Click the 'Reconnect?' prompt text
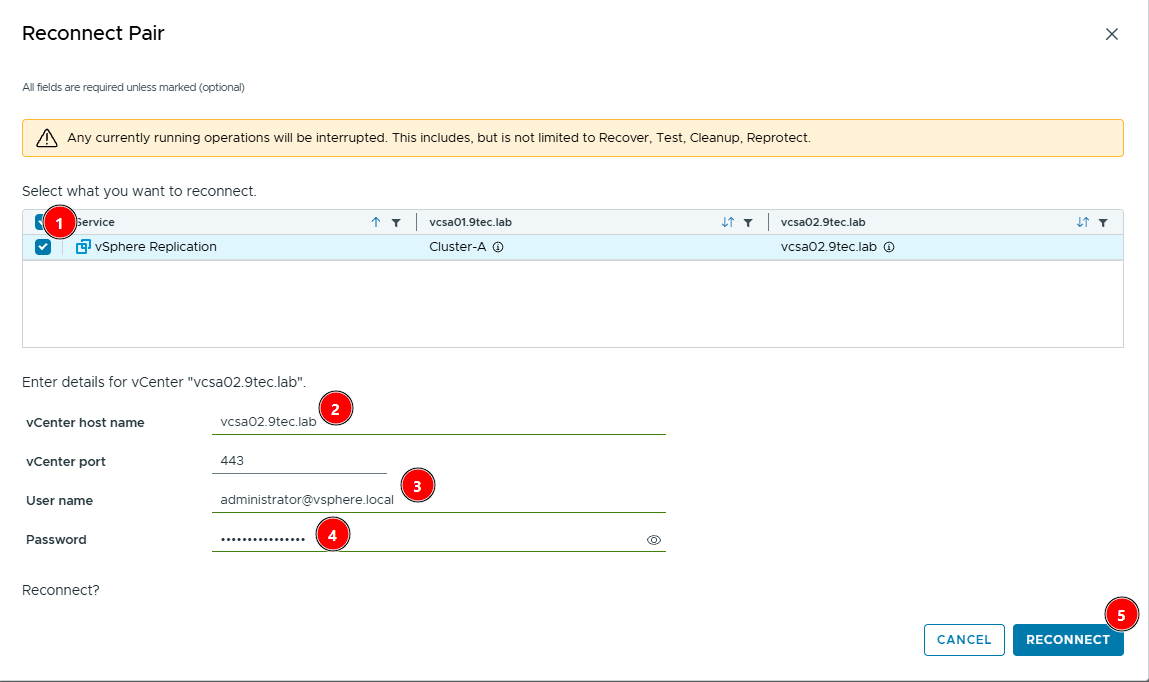This screenshot has height=682, width=1149. pos(61,590)
